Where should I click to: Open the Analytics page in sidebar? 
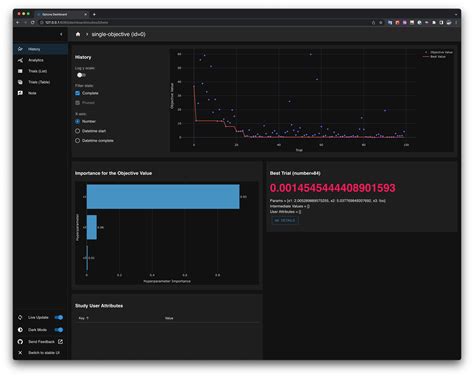click(41, 60)
